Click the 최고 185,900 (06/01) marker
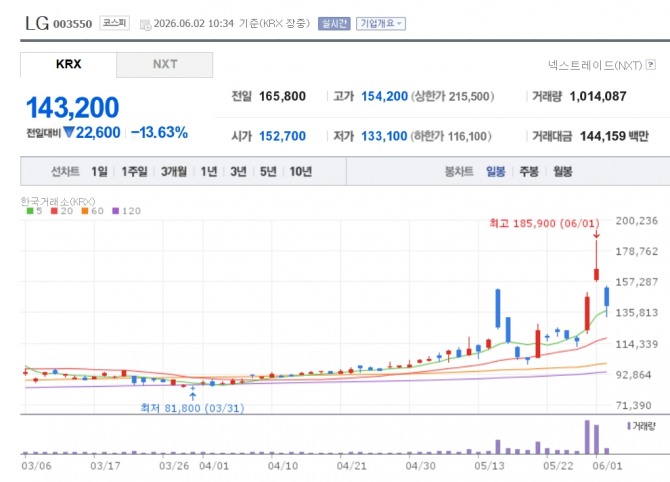The height and width of the screenshot is (482, 670). (544, 223)
